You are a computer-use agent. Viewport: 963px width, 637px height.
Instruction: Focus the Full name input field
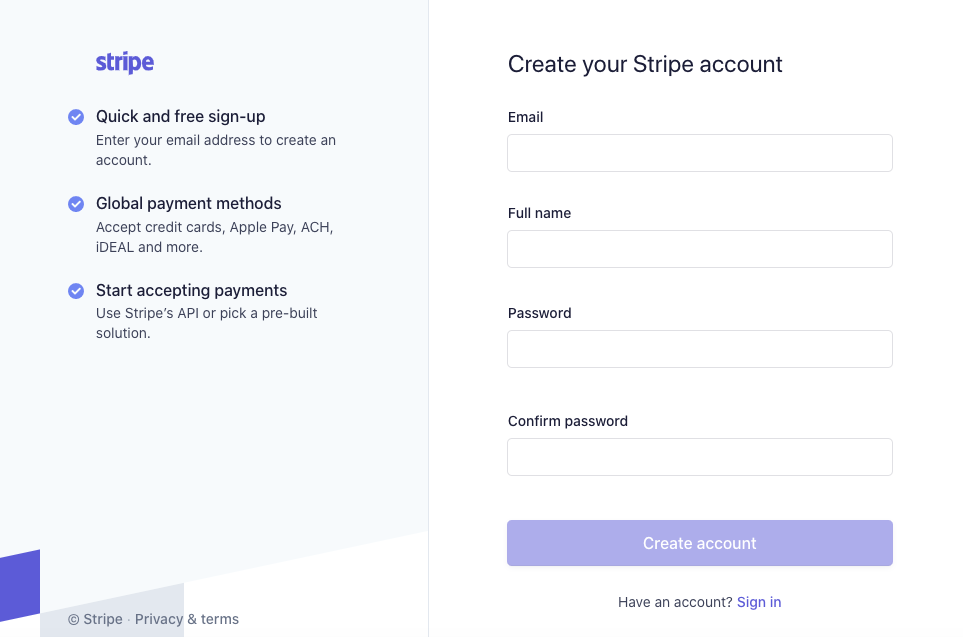point(700,249)
